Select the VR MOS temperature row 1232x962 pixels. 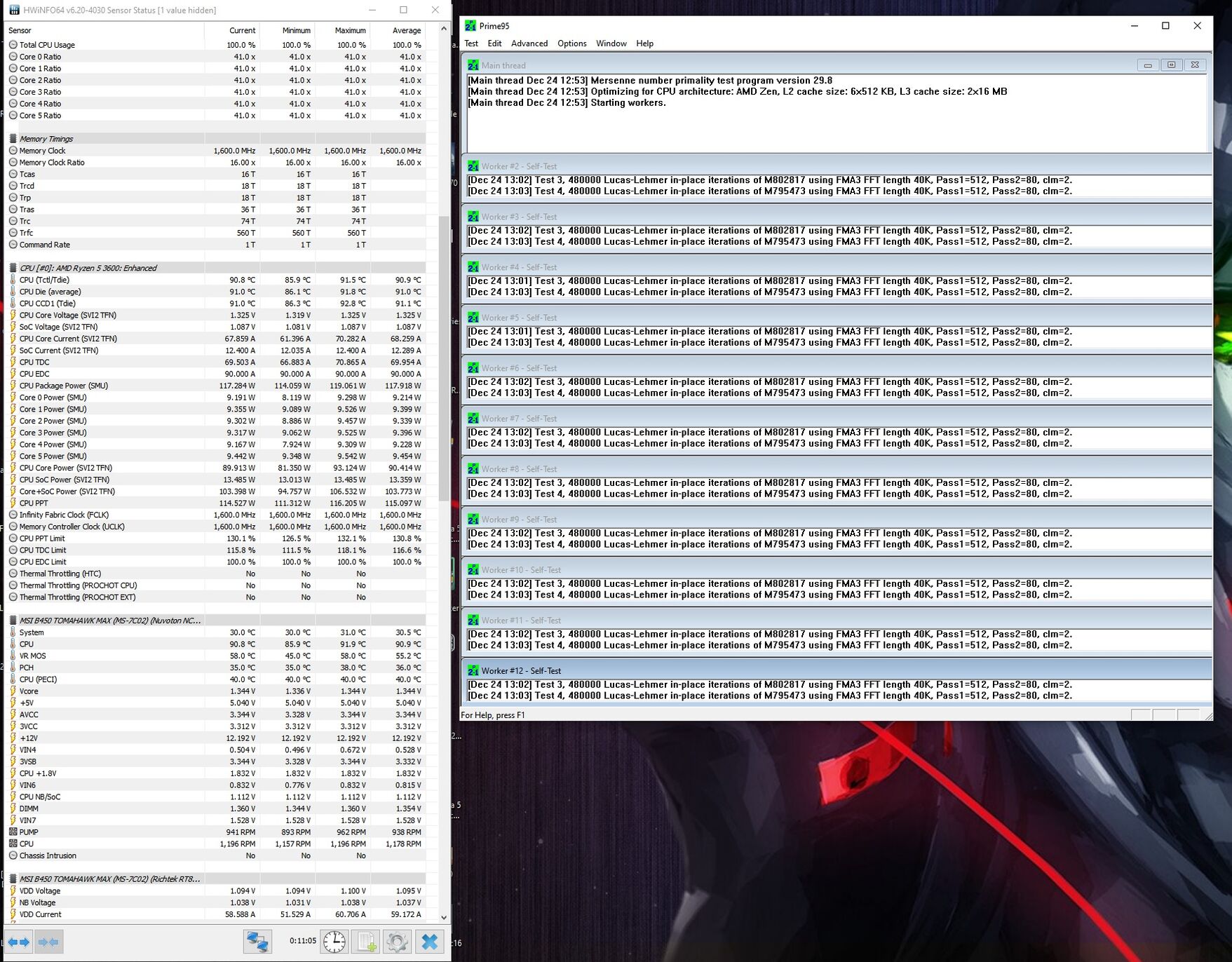216,656
